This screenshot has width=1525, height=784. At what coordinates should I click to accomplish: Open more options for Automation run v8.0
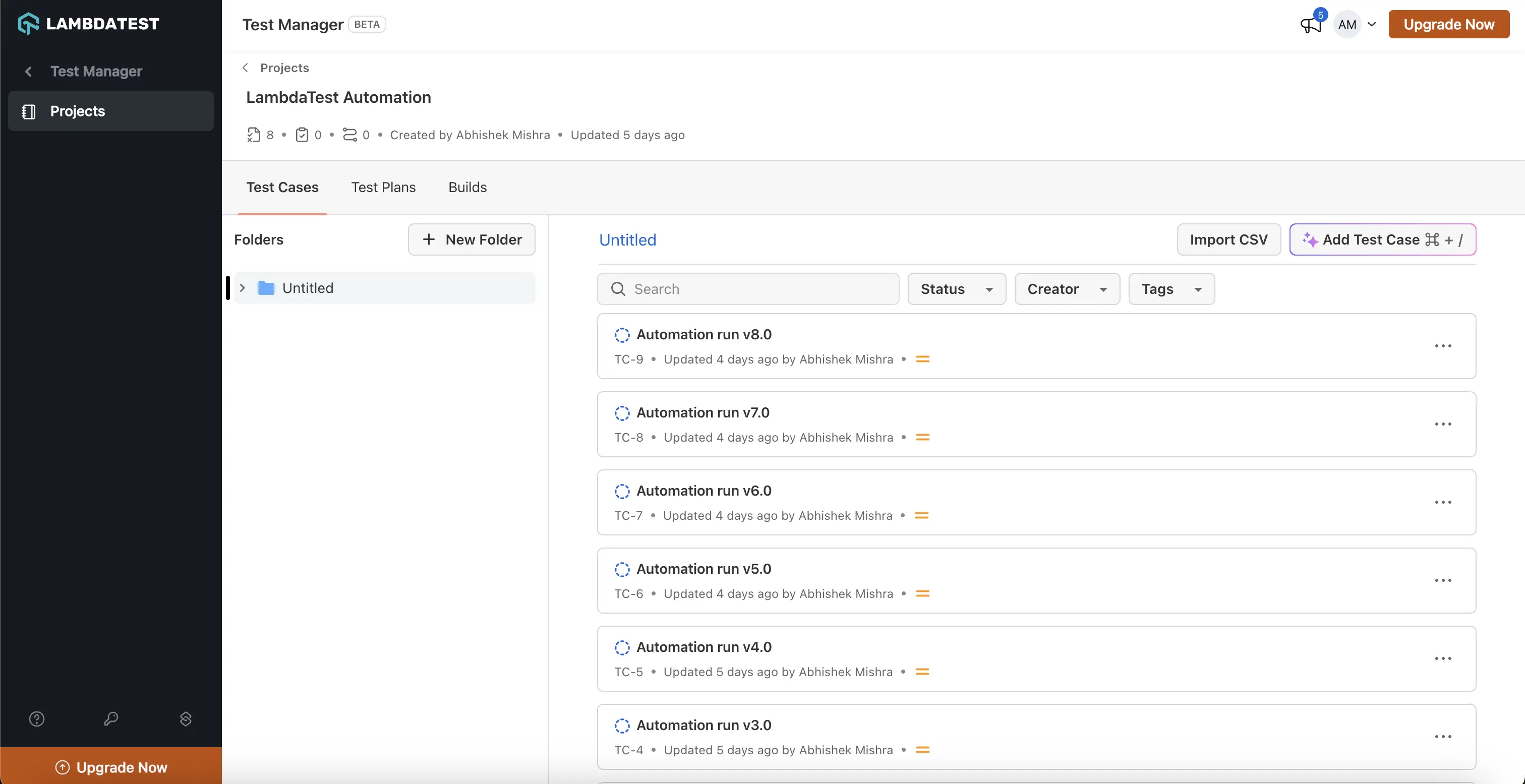(1443, 346)
